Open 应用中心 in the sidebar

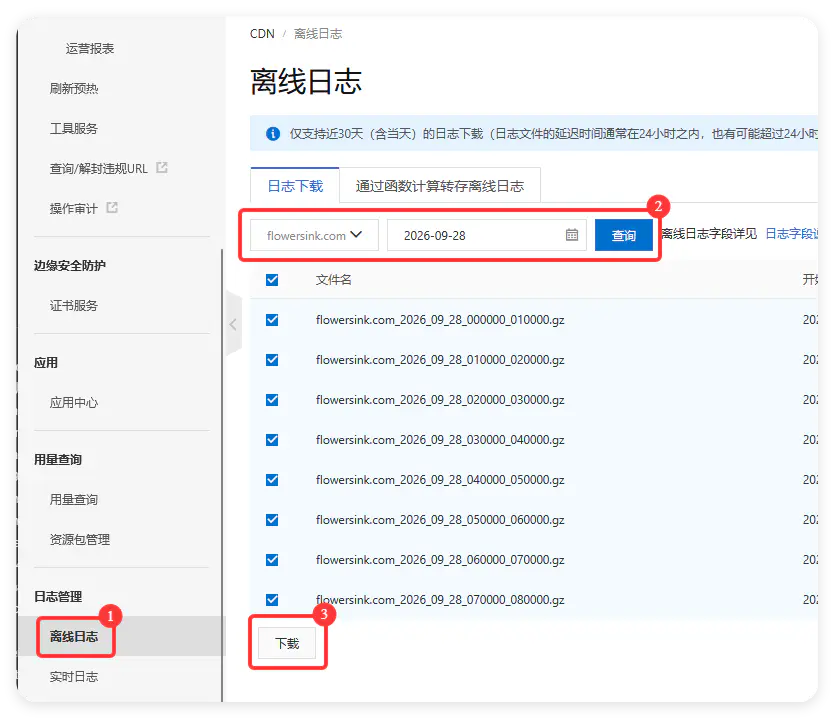[x=74, y=403]
